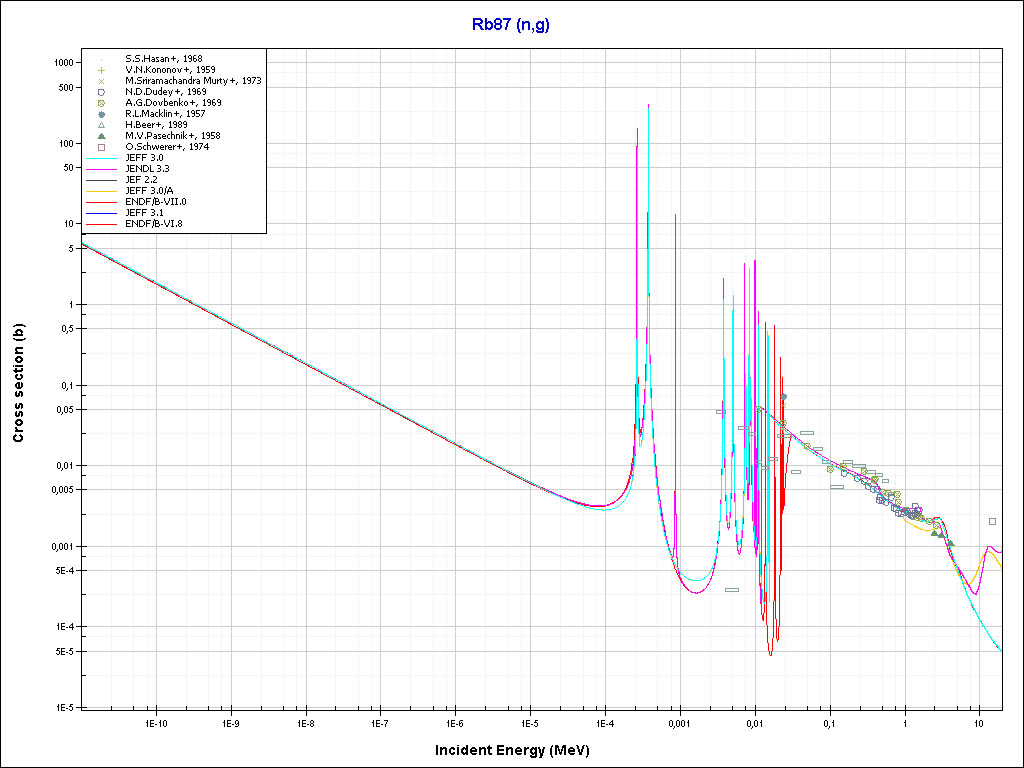Viewport: 1024px width, 768px height.
Task: Click the Rb87 (n,g) chart title
Action: click(x=511, y=25)
